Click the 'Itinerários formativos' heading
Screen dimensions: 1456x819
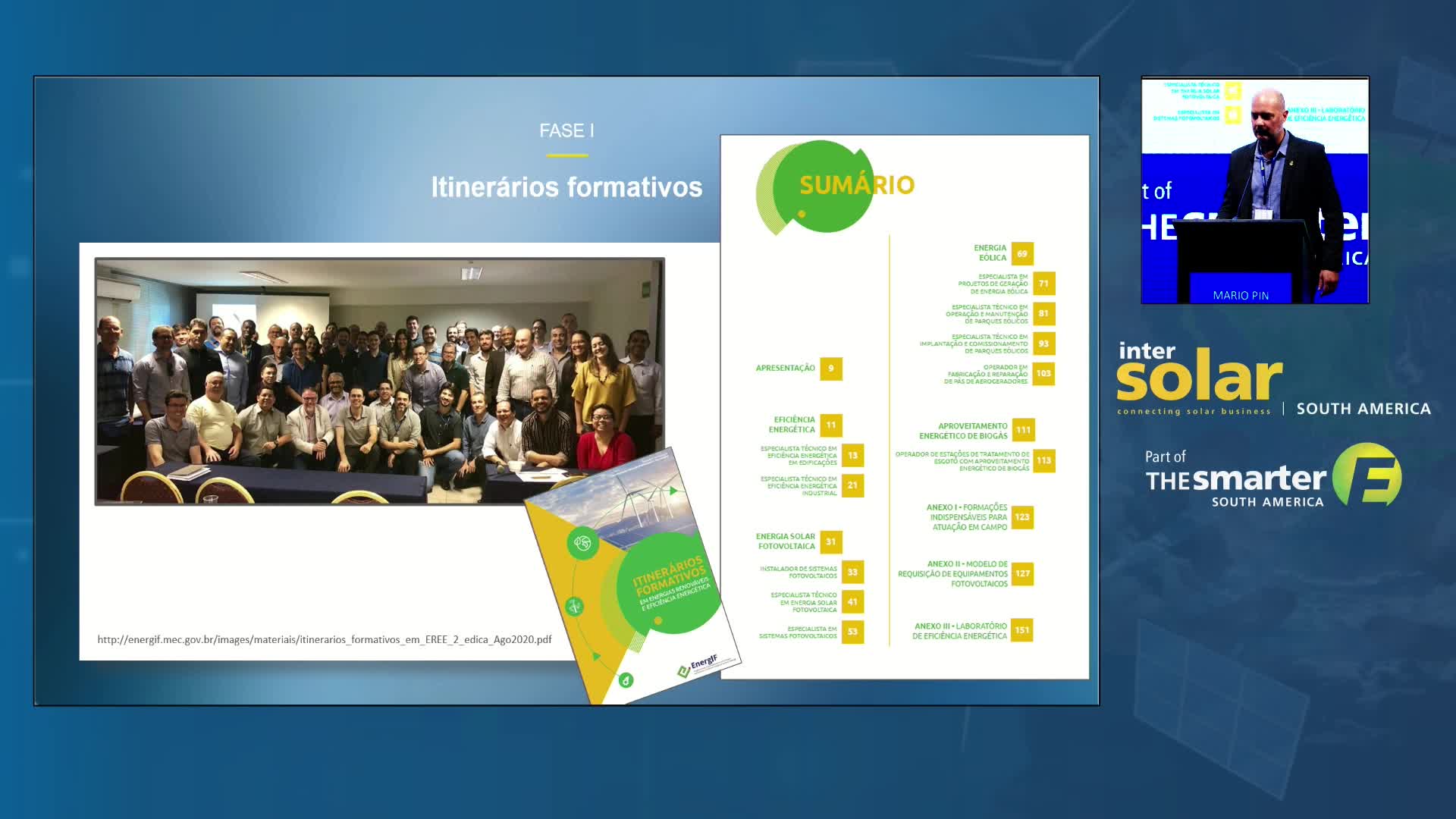coord(566,187)
